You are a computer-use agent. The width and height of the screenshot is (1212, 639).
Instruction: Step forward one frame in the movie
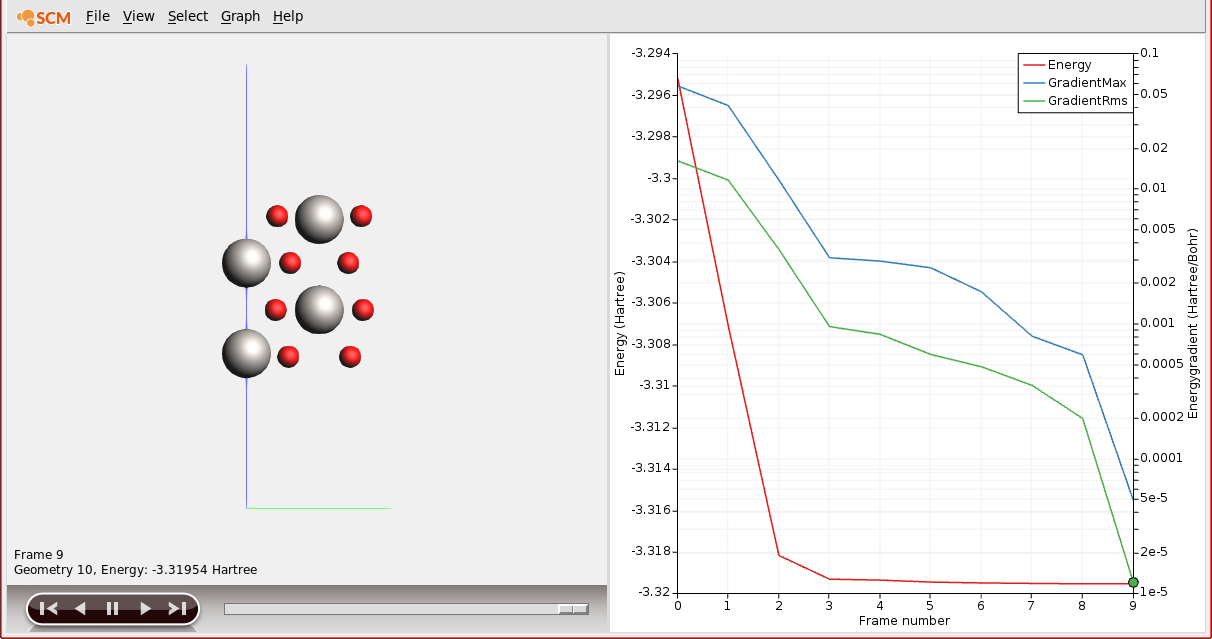tap(144, 607)
